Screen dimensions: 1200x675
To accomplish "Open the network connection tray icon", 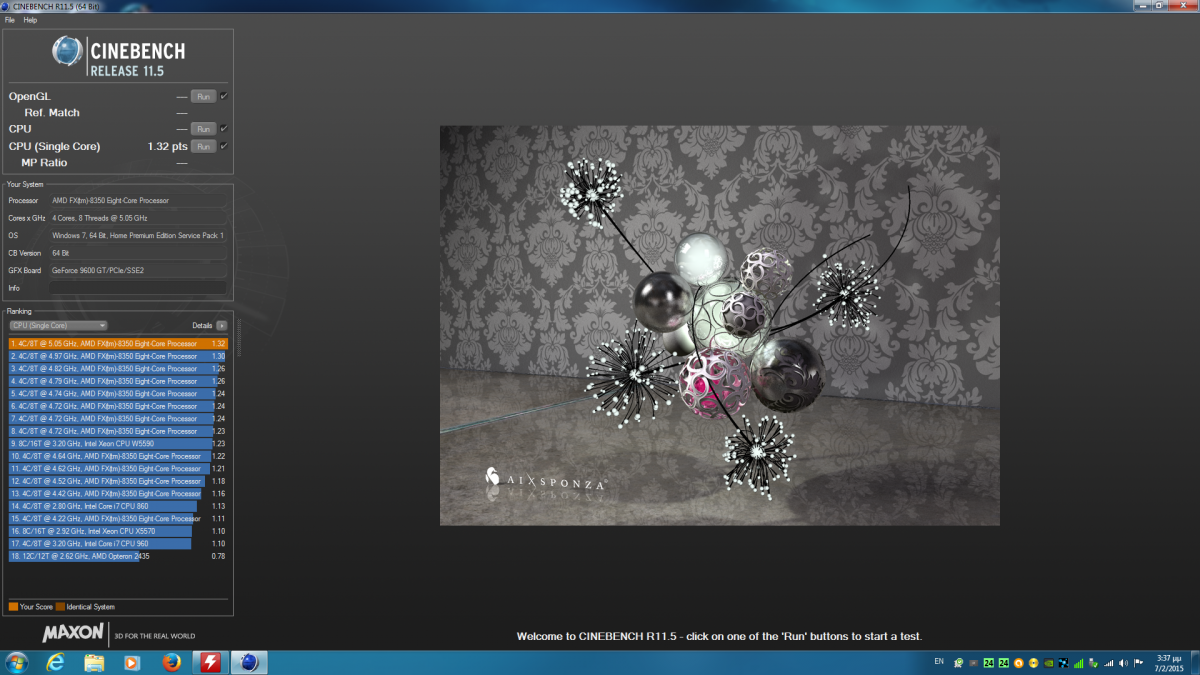I will coord(1108,663).
